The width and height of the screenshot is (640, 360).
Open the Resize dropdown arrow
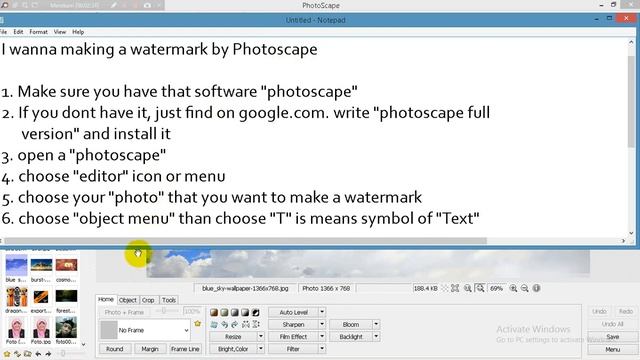(x=260, y=337)
